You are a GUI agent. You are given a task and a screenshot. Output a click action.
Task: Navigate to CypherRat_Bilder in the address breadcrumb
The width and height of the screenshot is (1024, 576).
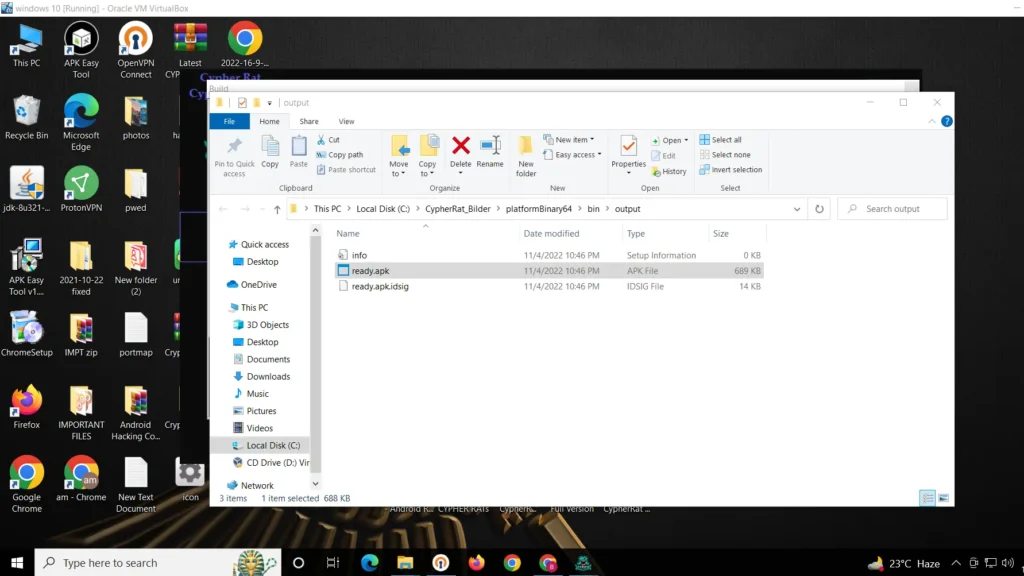click(x=458, y=209)
